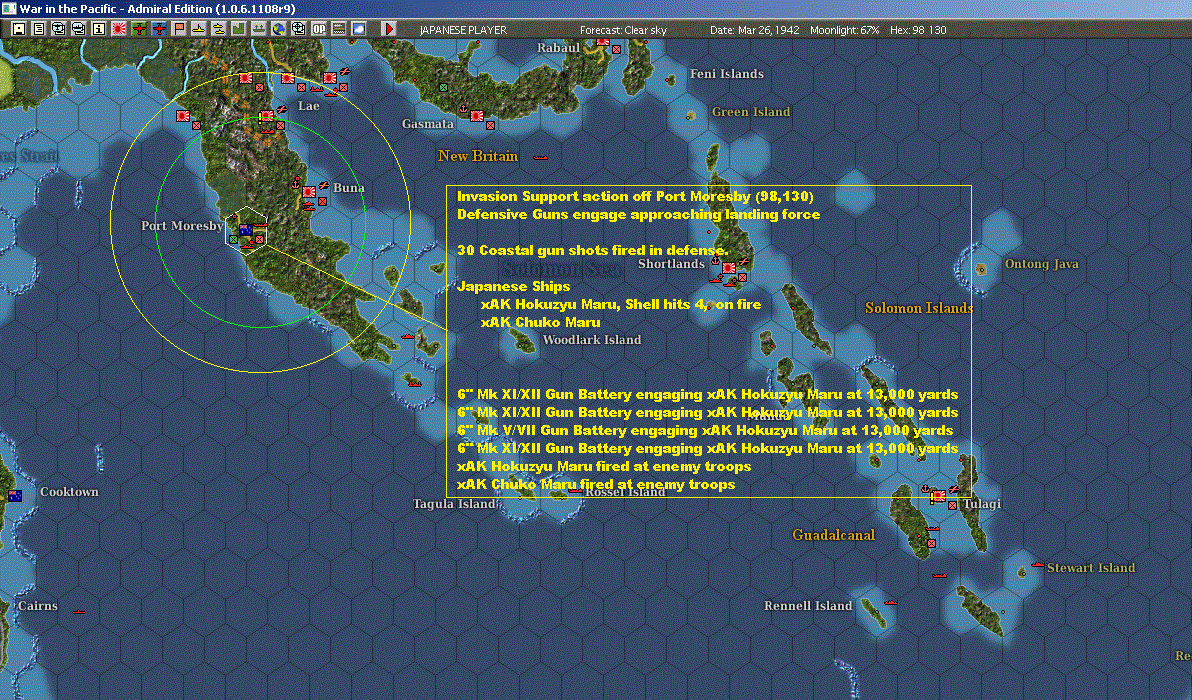Select the green unit marker on New Britain

(444, 87)
